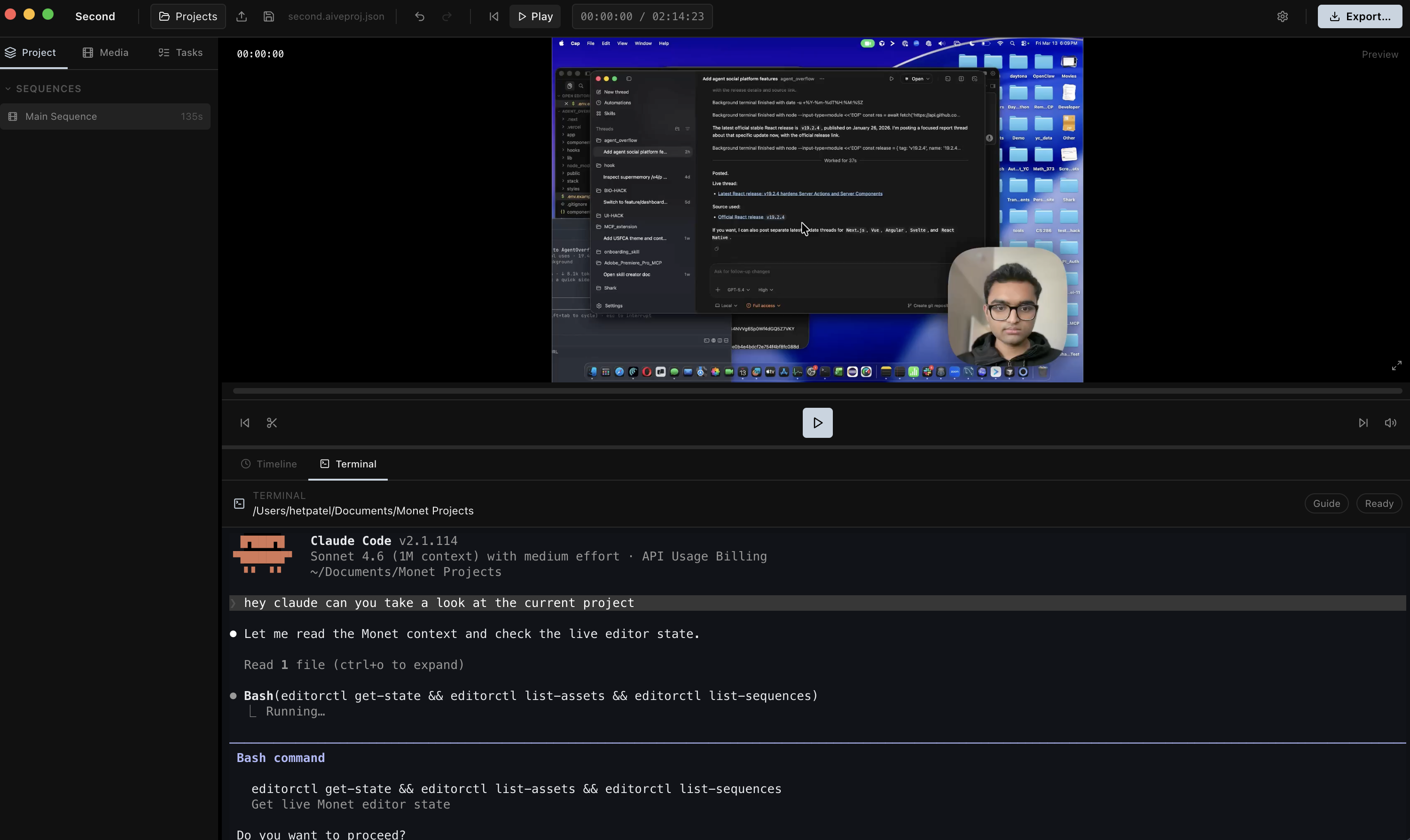Switch to the Timeline tab

point(269,464)
